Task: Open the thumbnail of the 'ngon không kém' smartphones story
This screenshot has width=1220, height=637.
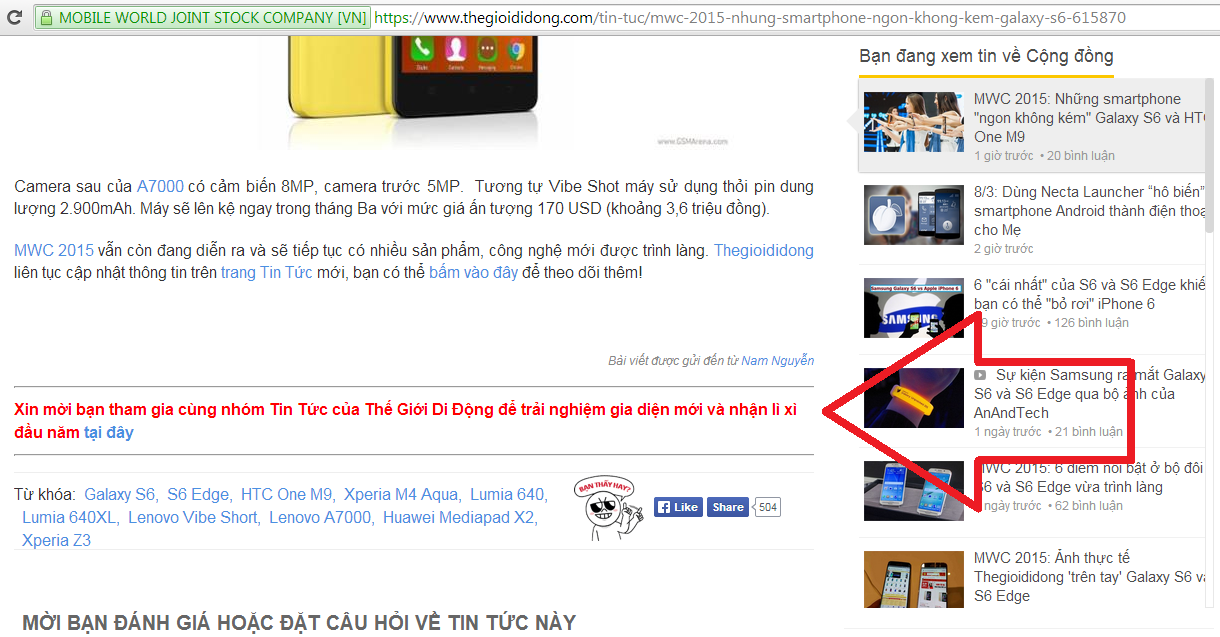Action: (914, 122)
